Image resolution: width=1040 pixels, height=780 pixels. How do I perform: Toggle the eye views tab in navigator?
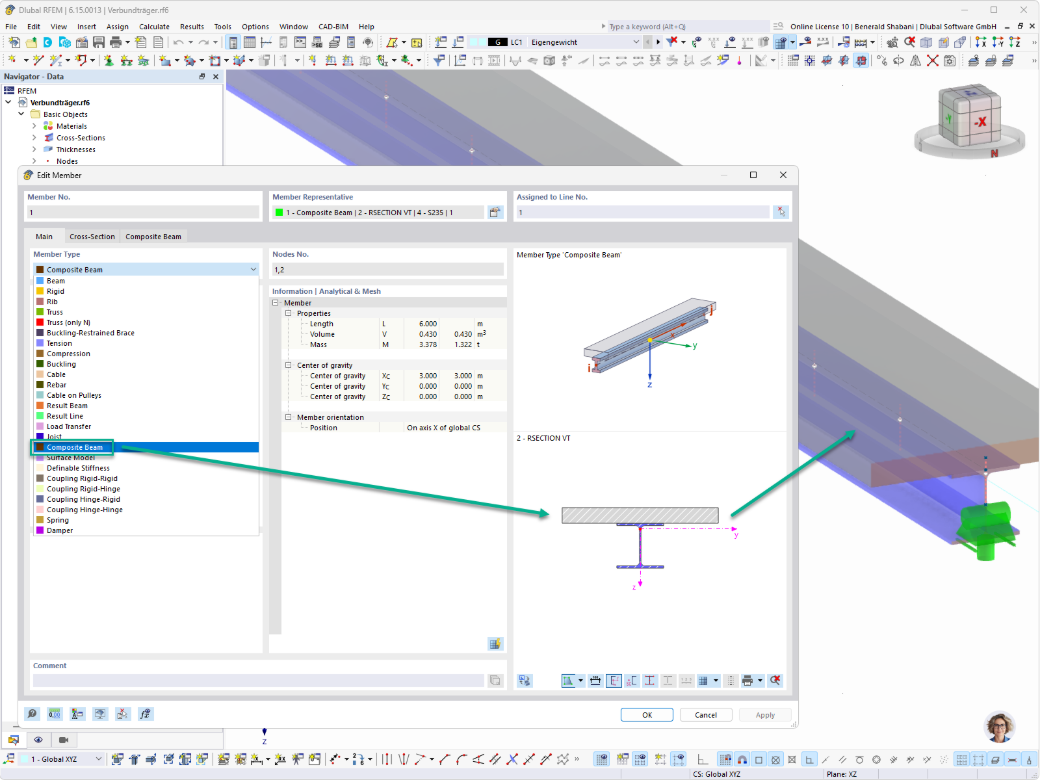pyautogui.click(x=38, y=740)
